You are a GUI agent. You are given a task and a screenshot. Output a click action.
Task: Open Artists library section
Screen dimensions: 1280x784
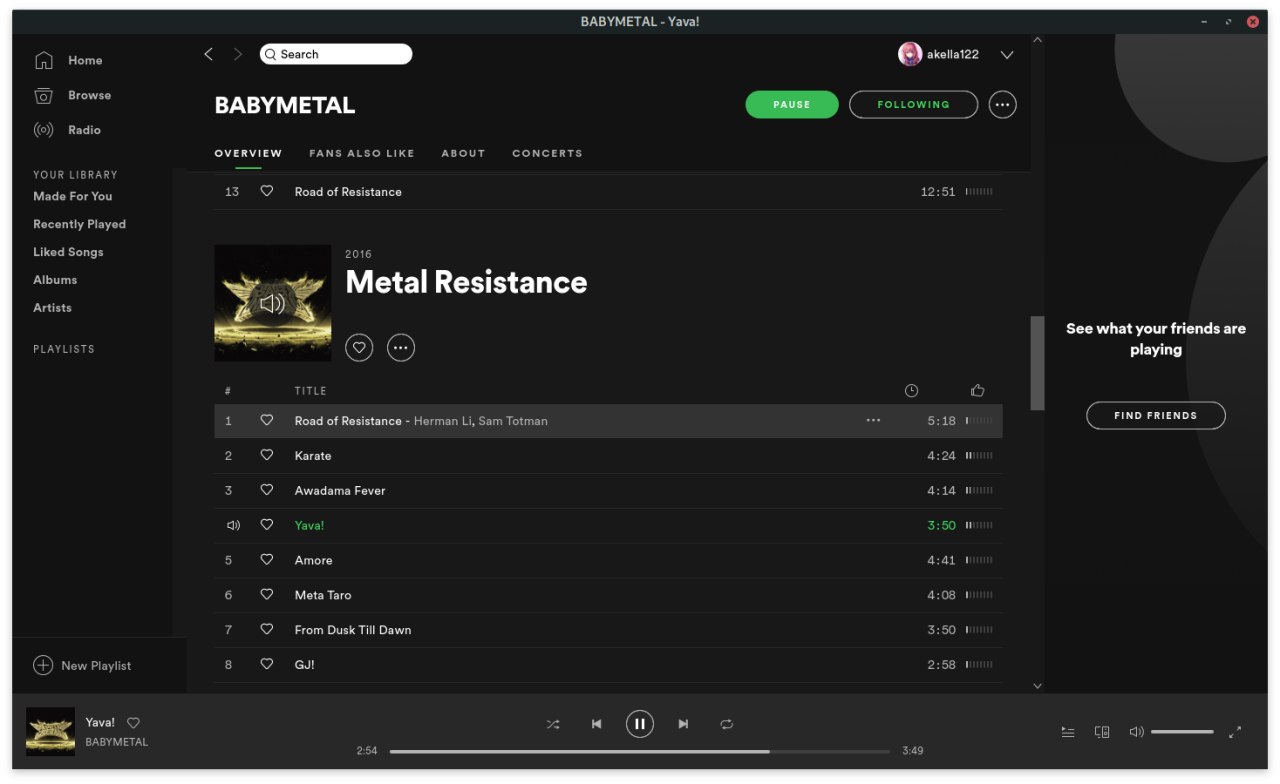pyautogui.click(x=53, y=309)
